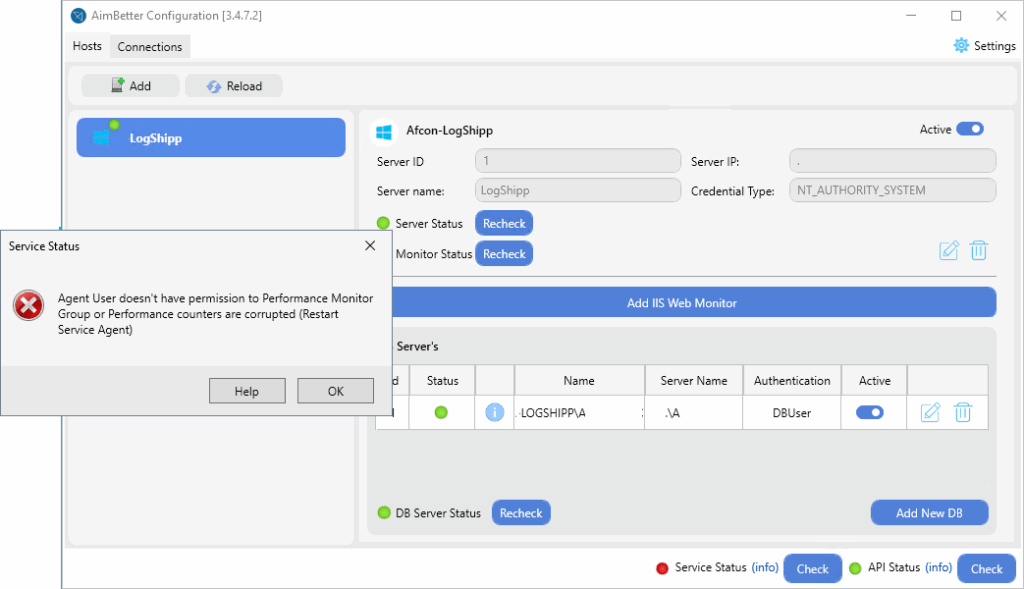Select the Hosts tab
Screen dimensions: 1024x589
point(87,47)
